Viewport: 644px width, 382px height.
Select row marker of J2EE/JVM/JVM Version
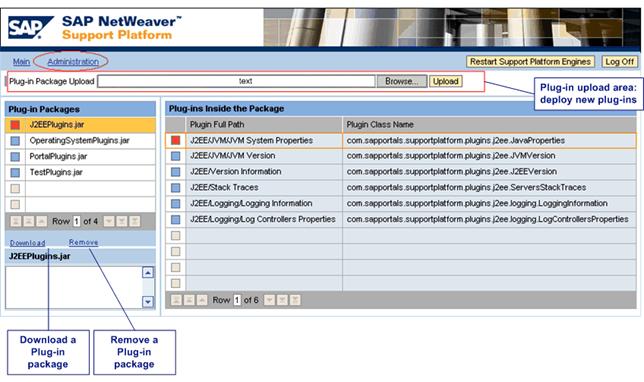(175, 156)
